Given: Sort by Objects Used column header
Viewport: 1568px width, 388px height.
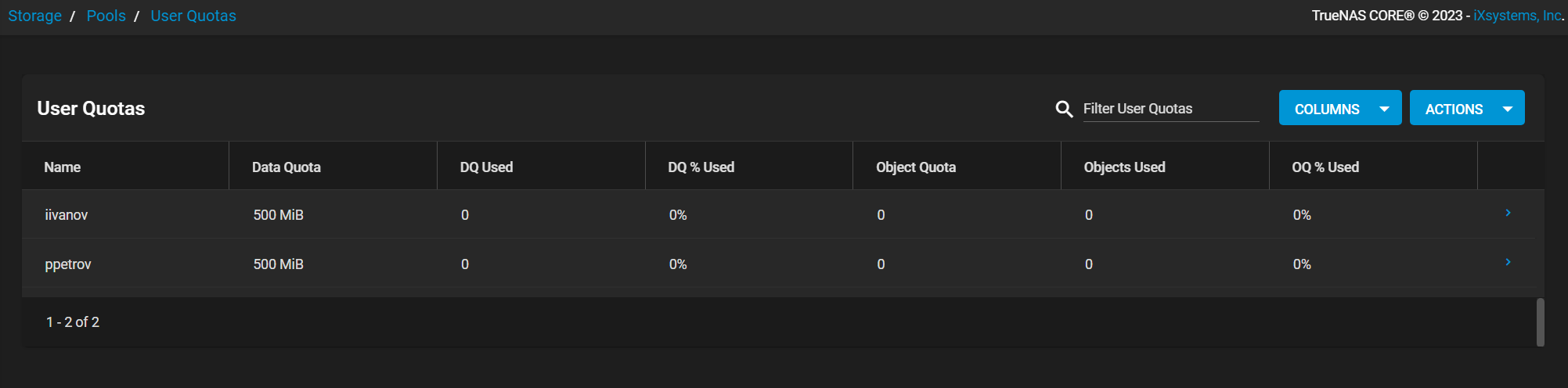Looking at the screenshot, I should click(1124, 167).
